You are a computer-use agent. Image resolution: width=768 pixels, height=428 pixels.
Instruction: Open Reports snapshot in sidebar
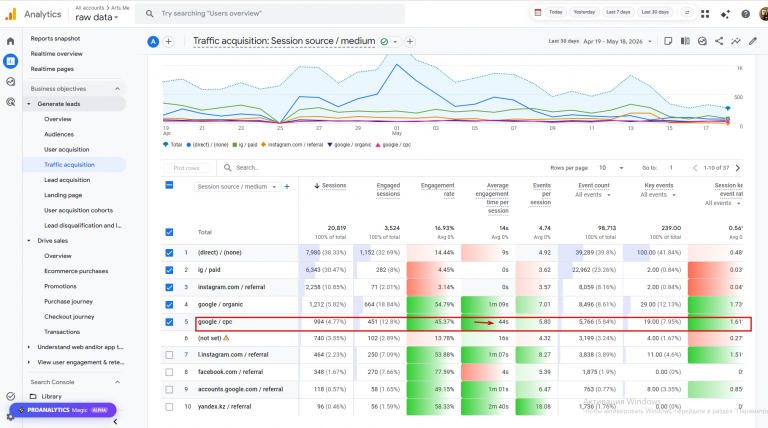pos(55,38)
